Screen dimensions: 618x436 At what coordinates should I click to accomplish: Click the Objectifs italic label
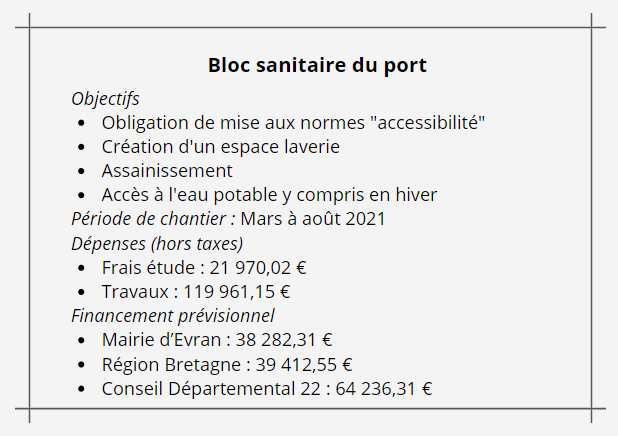point(105,99)
